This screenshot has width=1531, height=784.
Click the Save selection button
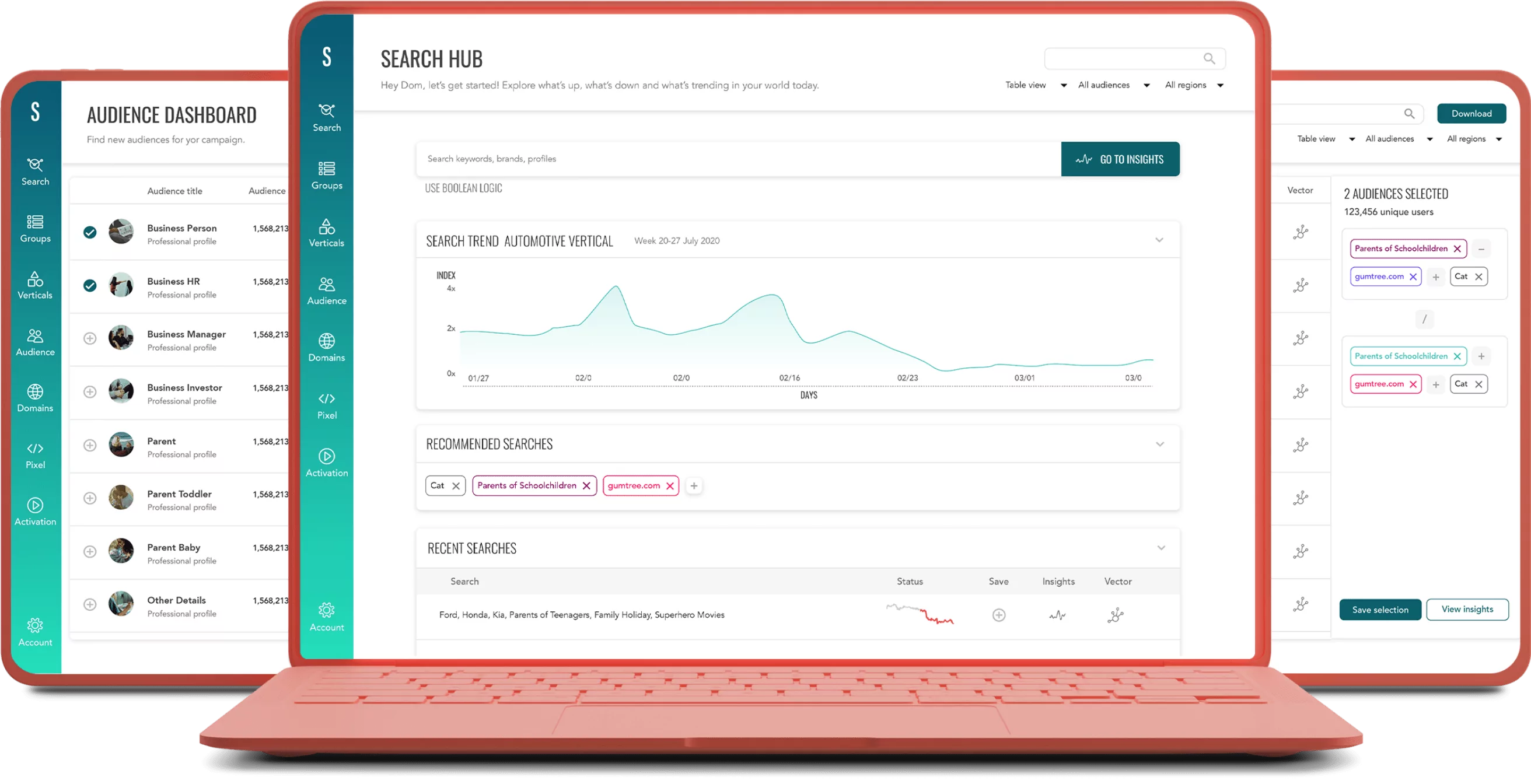(1379, 610)
